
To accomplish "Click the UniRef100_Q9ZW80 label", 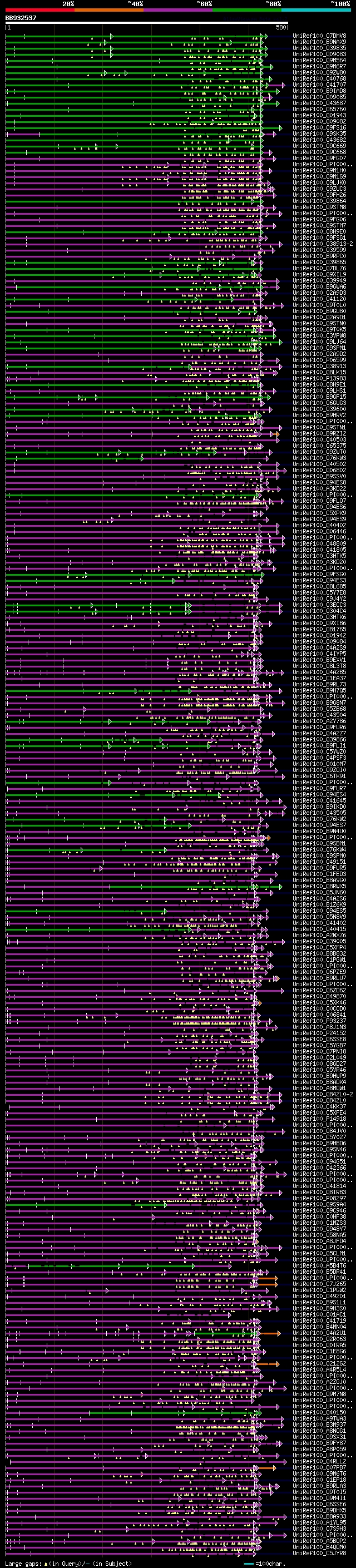I will tap(319, 72).
